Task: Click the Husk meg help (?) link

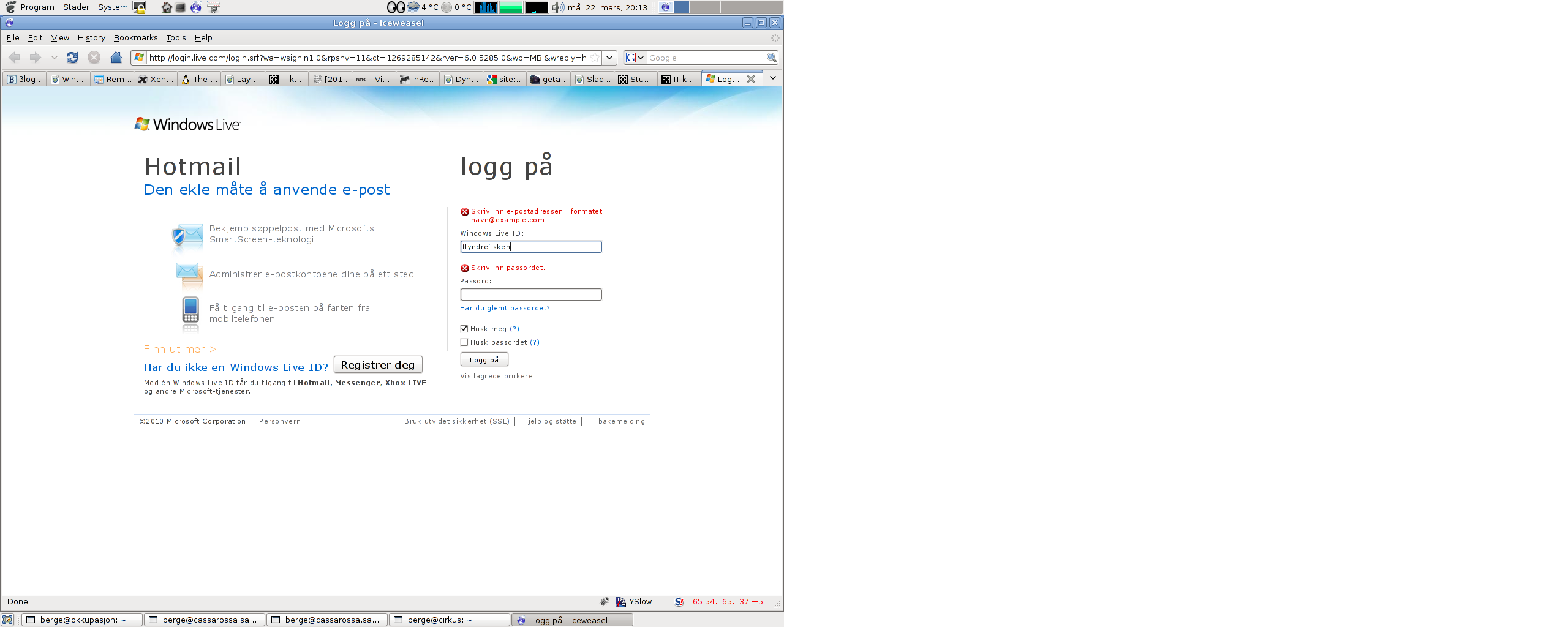Action: coord(514,329)
